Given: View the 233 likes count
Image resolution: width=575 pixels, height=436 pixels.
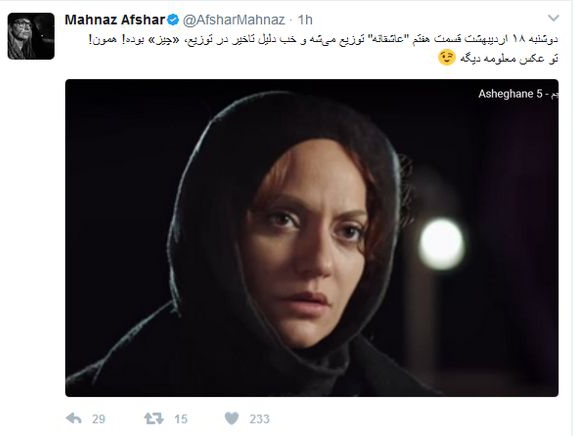Looking at the screenshot, I should pyautogui.click(x=259, y=419).
